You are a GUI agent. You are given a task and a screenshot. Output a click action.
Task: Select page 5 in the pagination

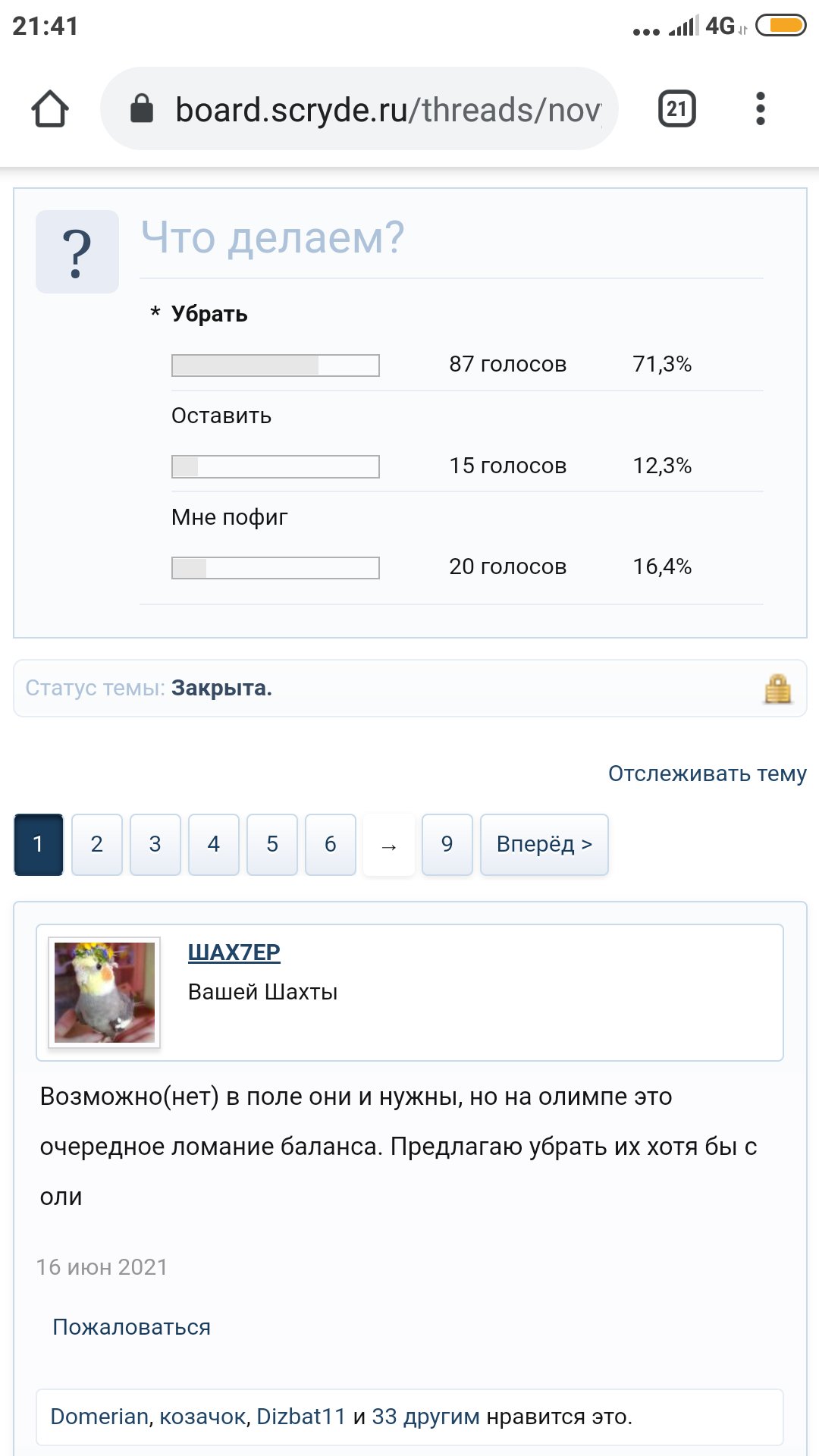[271, 844]
